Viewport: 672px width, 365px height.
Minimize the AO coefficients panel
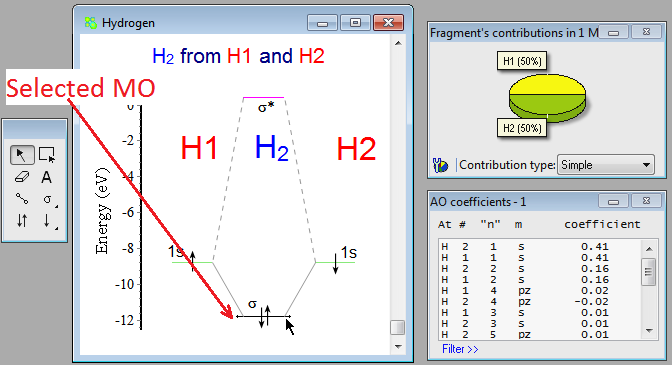point(613,201)
